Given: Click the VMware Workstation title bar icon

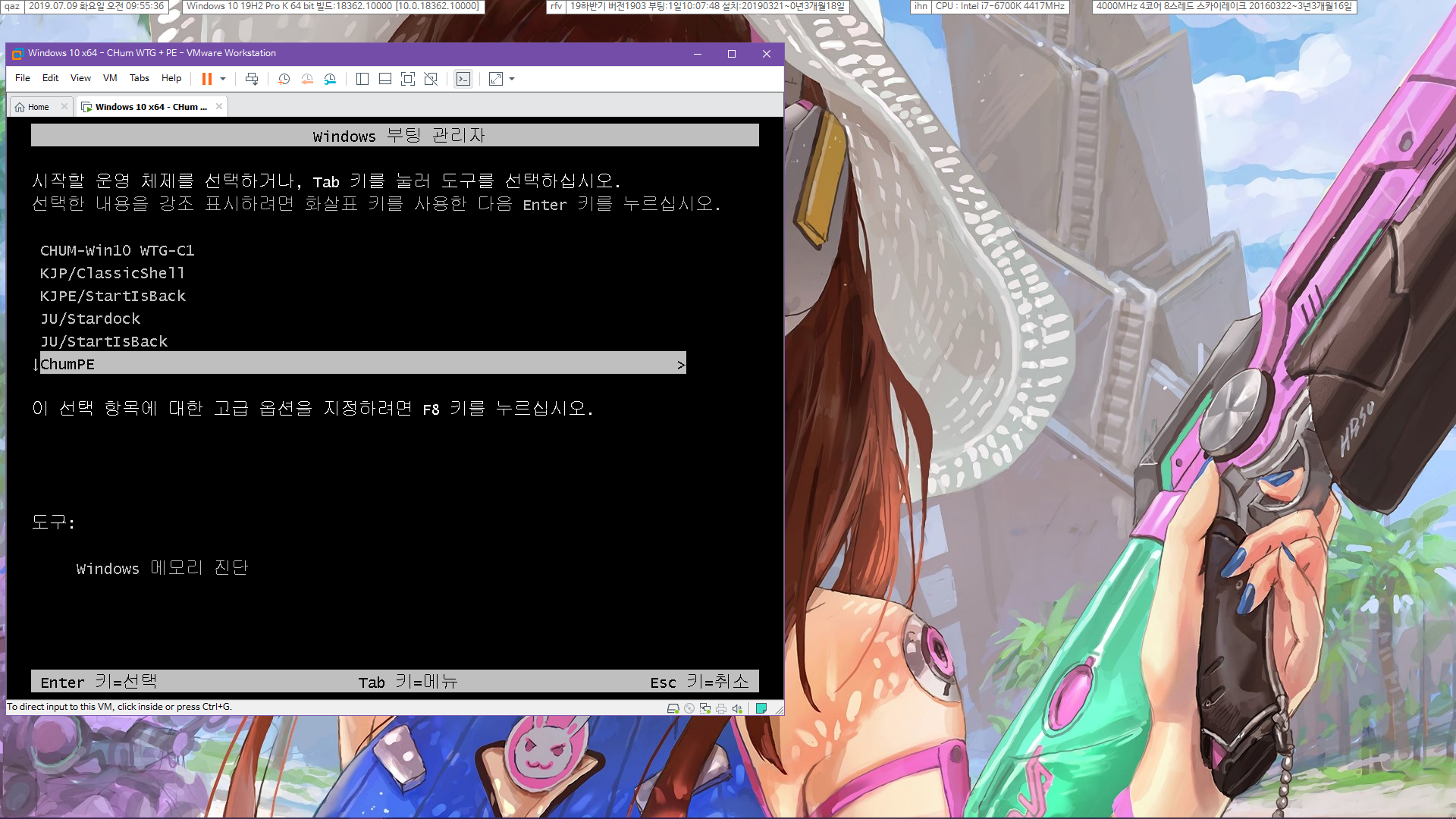Looking at the screenshot, I should [x=17, y=54].
